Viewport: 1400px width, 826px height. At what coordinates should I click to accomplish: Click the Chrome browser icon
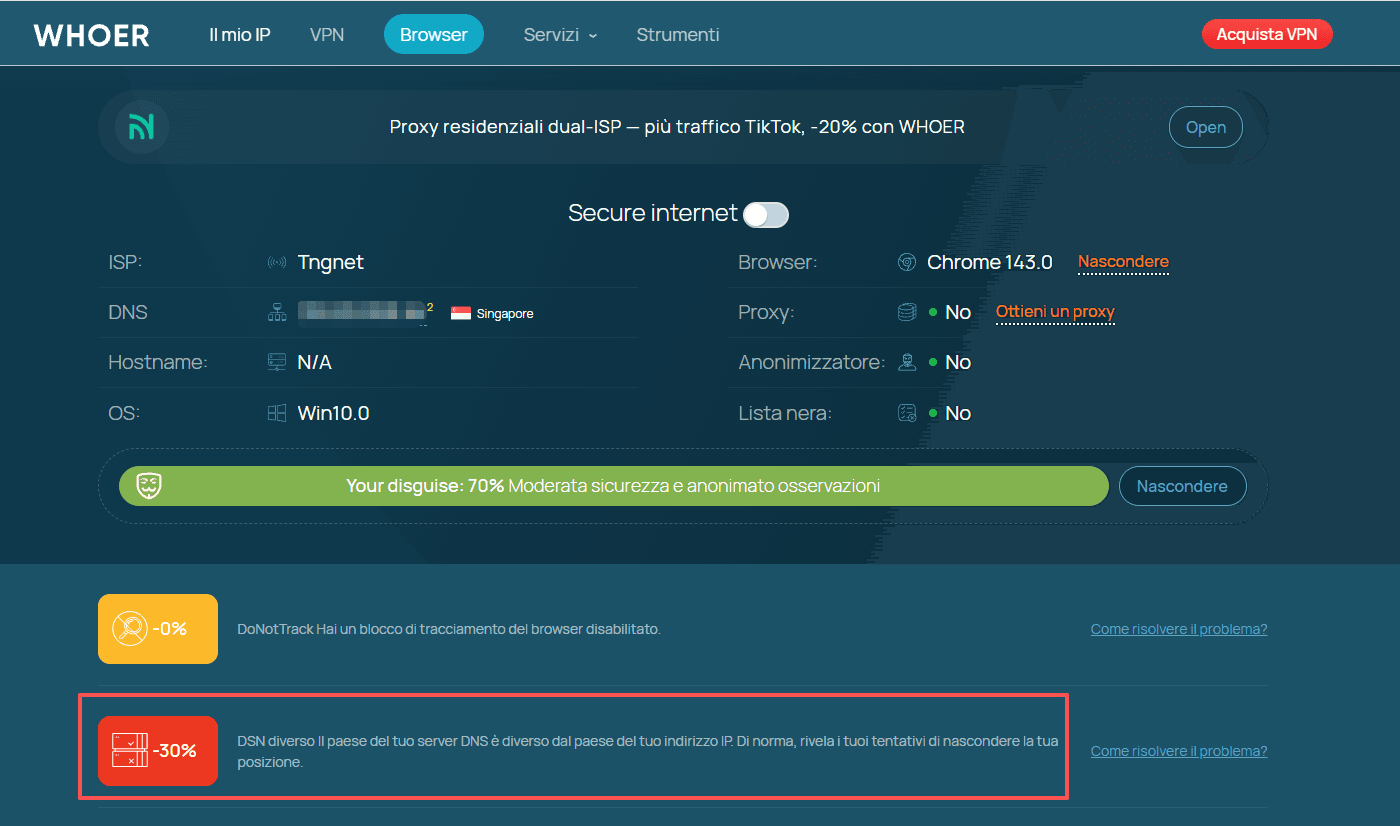click(x=907, y=263)
